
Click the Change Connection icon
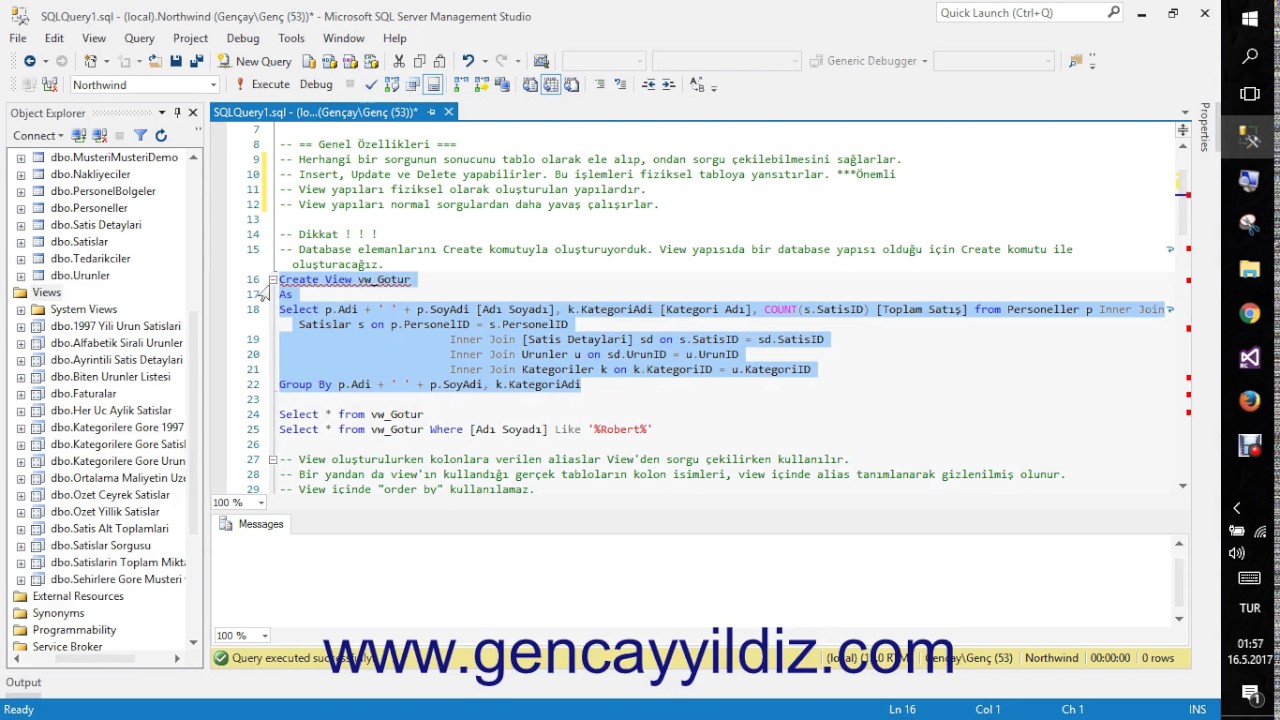click(50, 85)
